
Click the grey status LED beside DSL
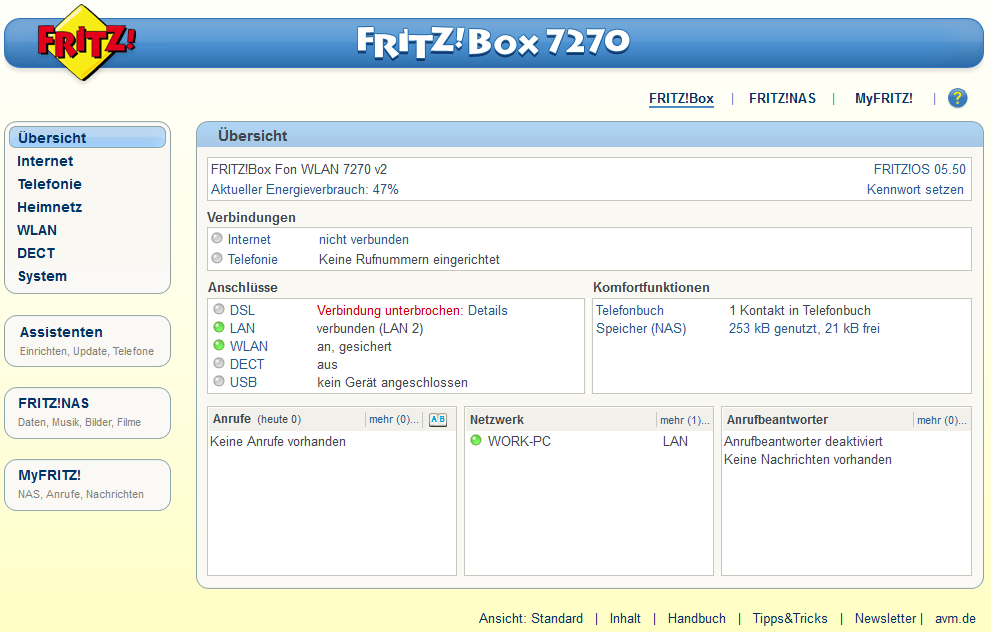[219, 309]
